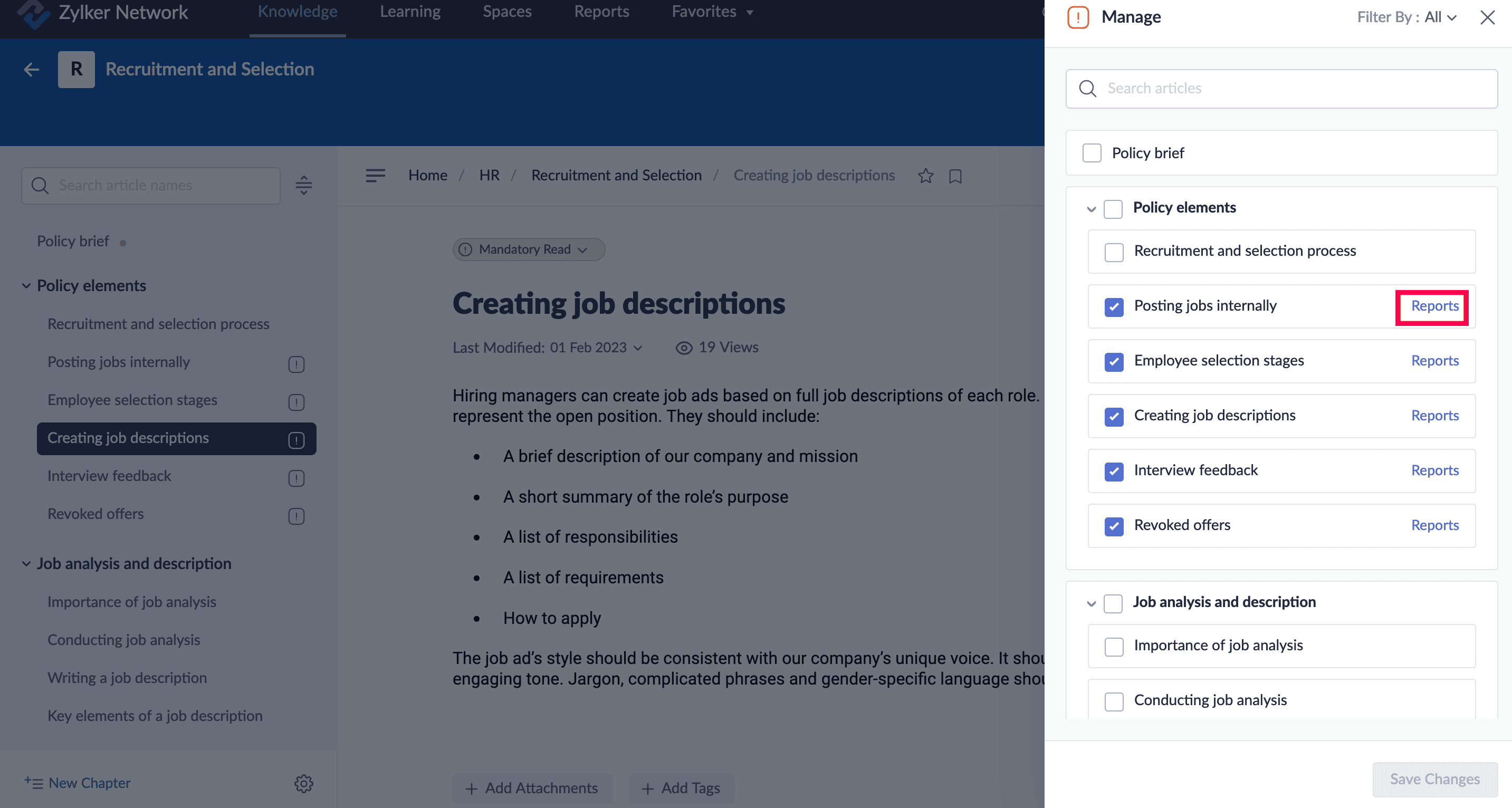This screenshot has width=1512, height=808.
Task: Click mandatory icon next to Interview feedback
Action: [296, 478]
